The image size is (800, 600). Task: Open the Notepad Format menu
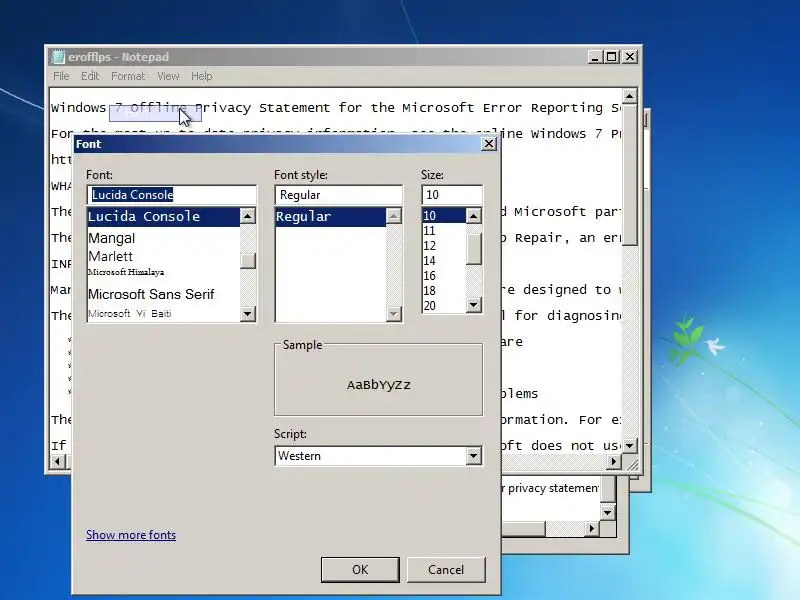128,76
